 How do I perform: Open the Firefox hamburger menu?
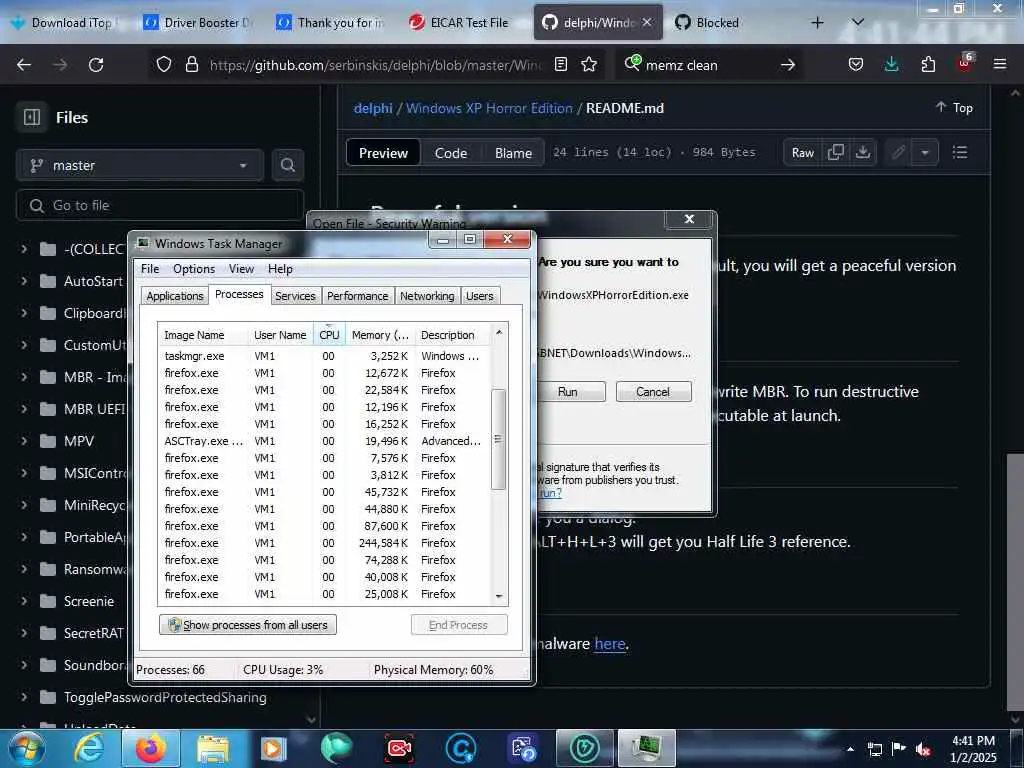1000,64
